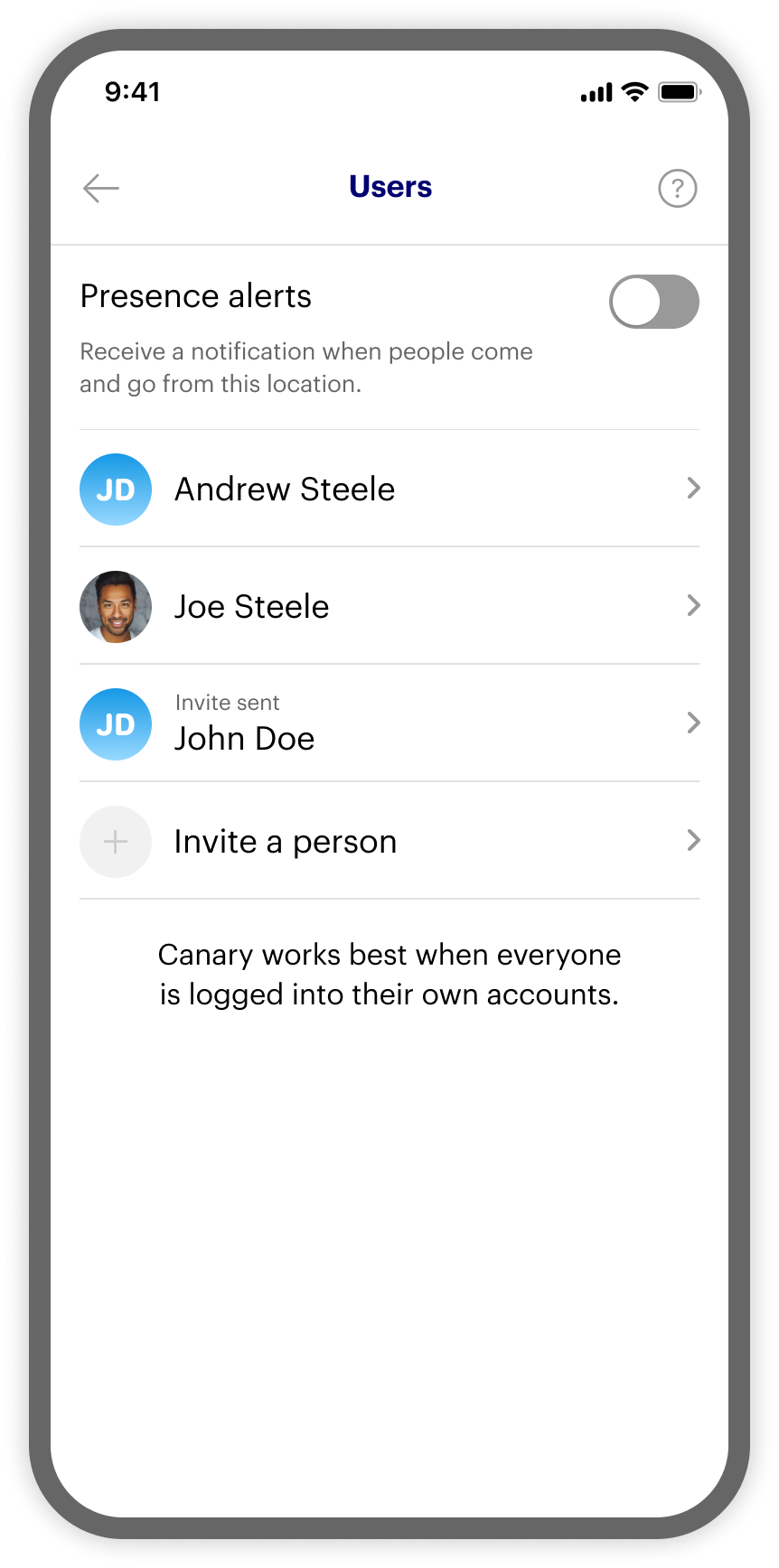The width and height of the screenshot is (779, 1568).
Task: Open the John Doe invited user name
Action: pyautogui.click(x=244, y=739)
